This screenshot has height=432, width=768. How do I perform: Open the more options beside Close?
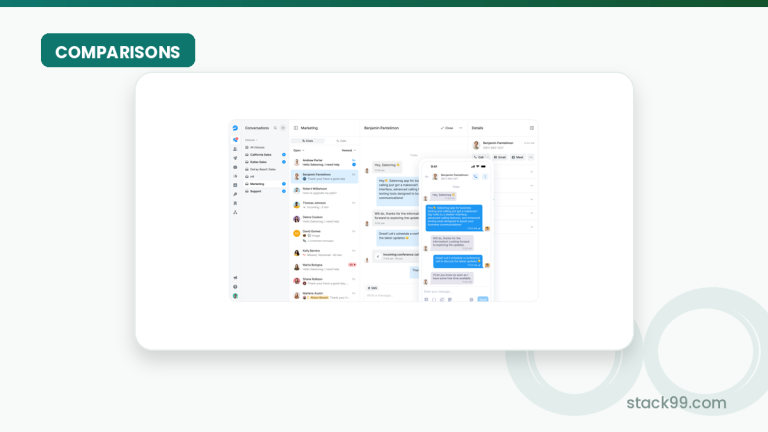[x=460, y=128]
